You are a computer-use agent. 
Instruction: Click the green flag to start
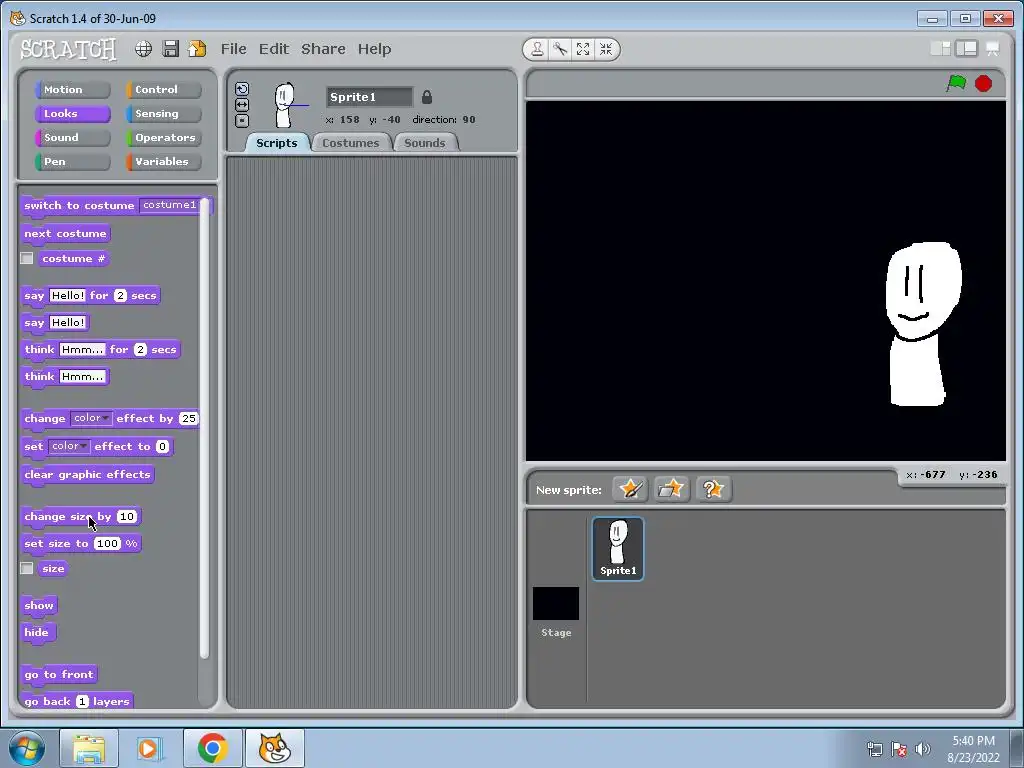tap(957, 84)
